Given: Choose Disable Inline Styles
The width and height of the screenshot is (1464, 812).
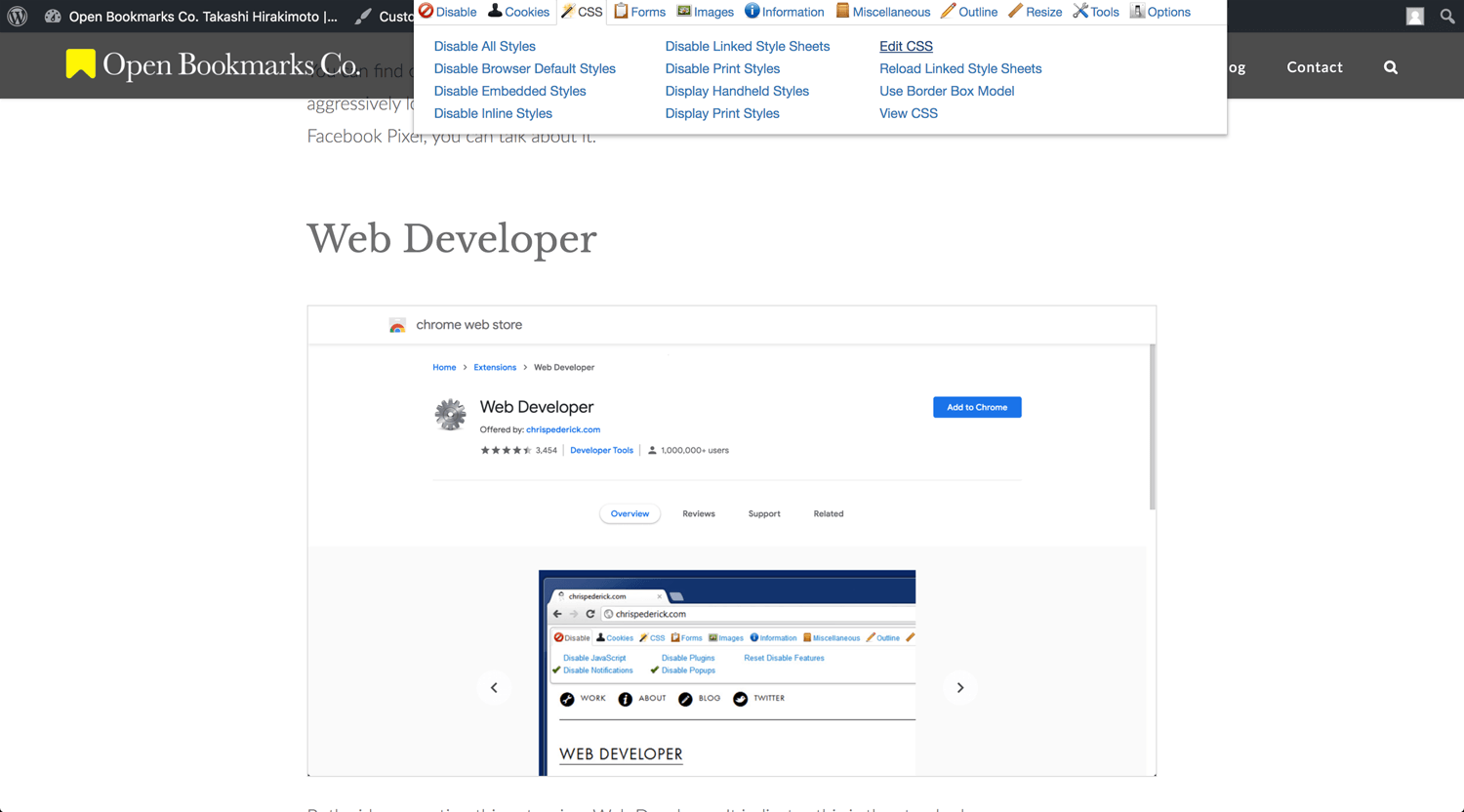Looking at the screenshot, I should pyautogui.click(x=493, y=113).
